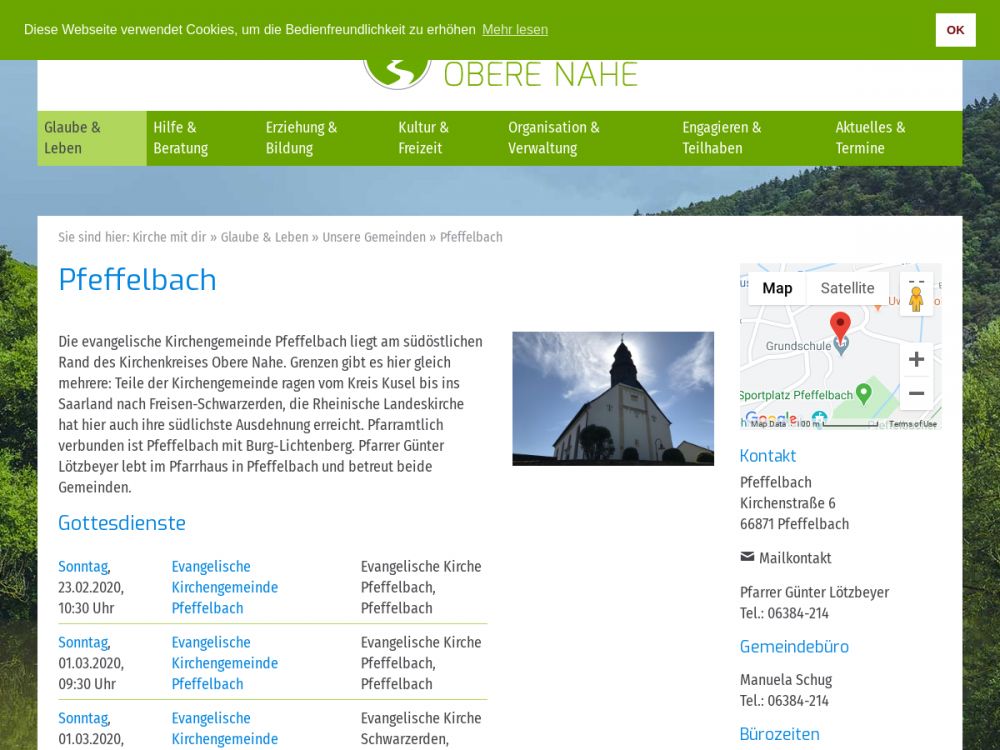Dismiss cookie banner with OK button

955,30
